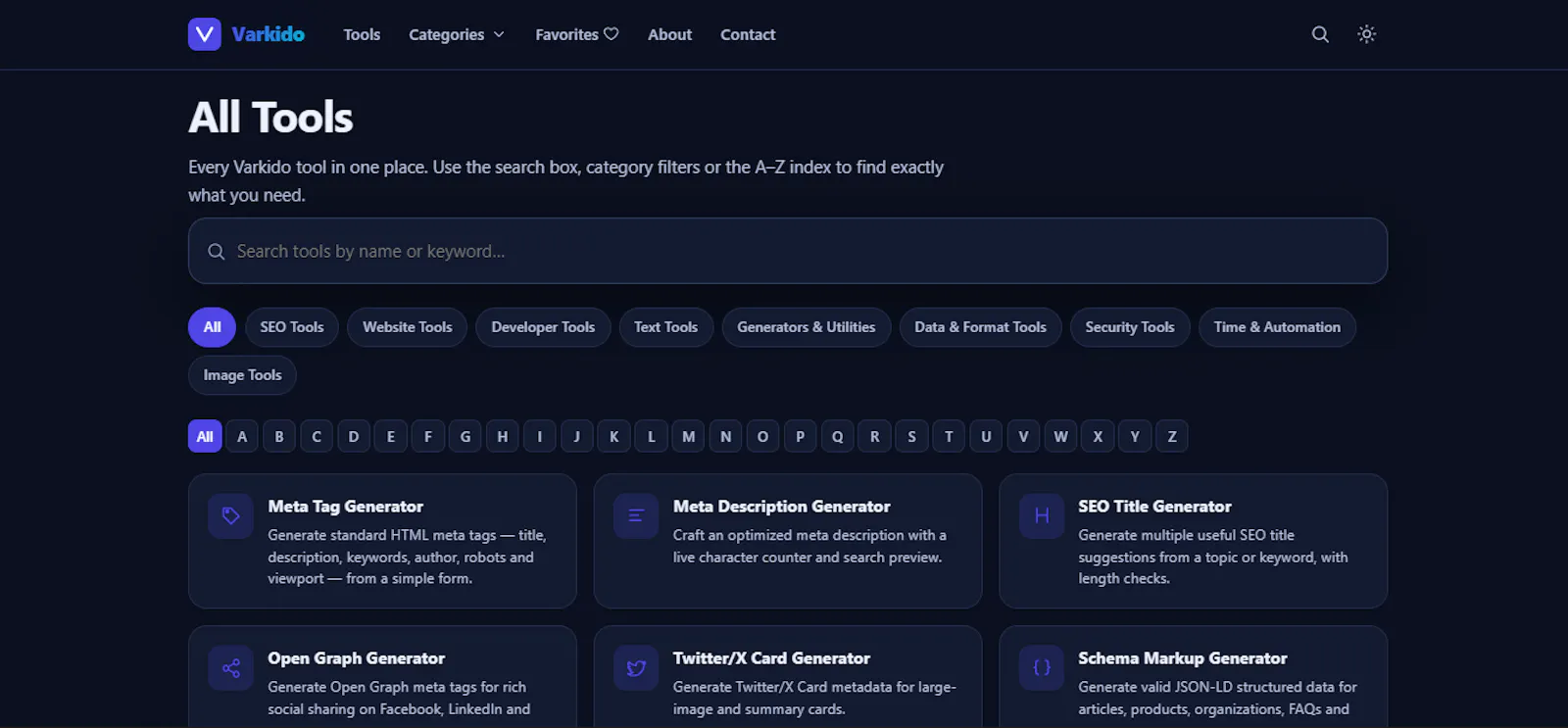This screenshot has width=1568, height=728.
Task: Filter tools by letter G
Action: [465, 436]
